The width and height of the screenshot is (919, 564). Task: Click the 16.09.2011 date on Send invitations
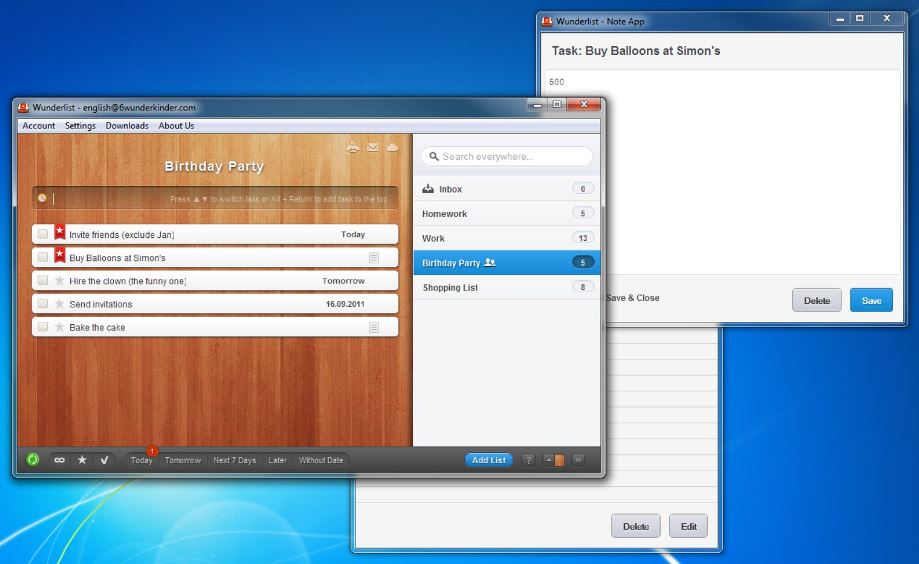(x=345, y=304)
